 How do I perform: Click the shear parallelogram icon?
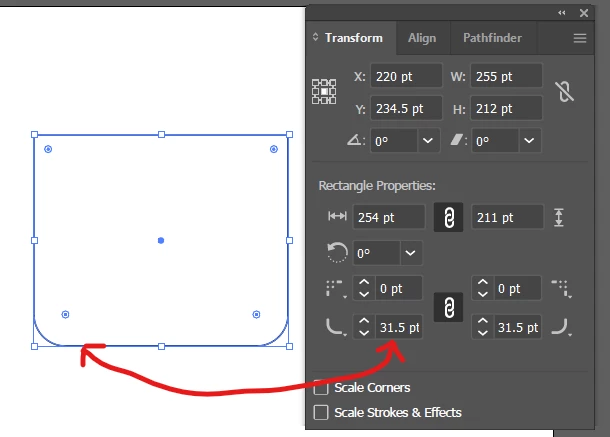point(457,140)
